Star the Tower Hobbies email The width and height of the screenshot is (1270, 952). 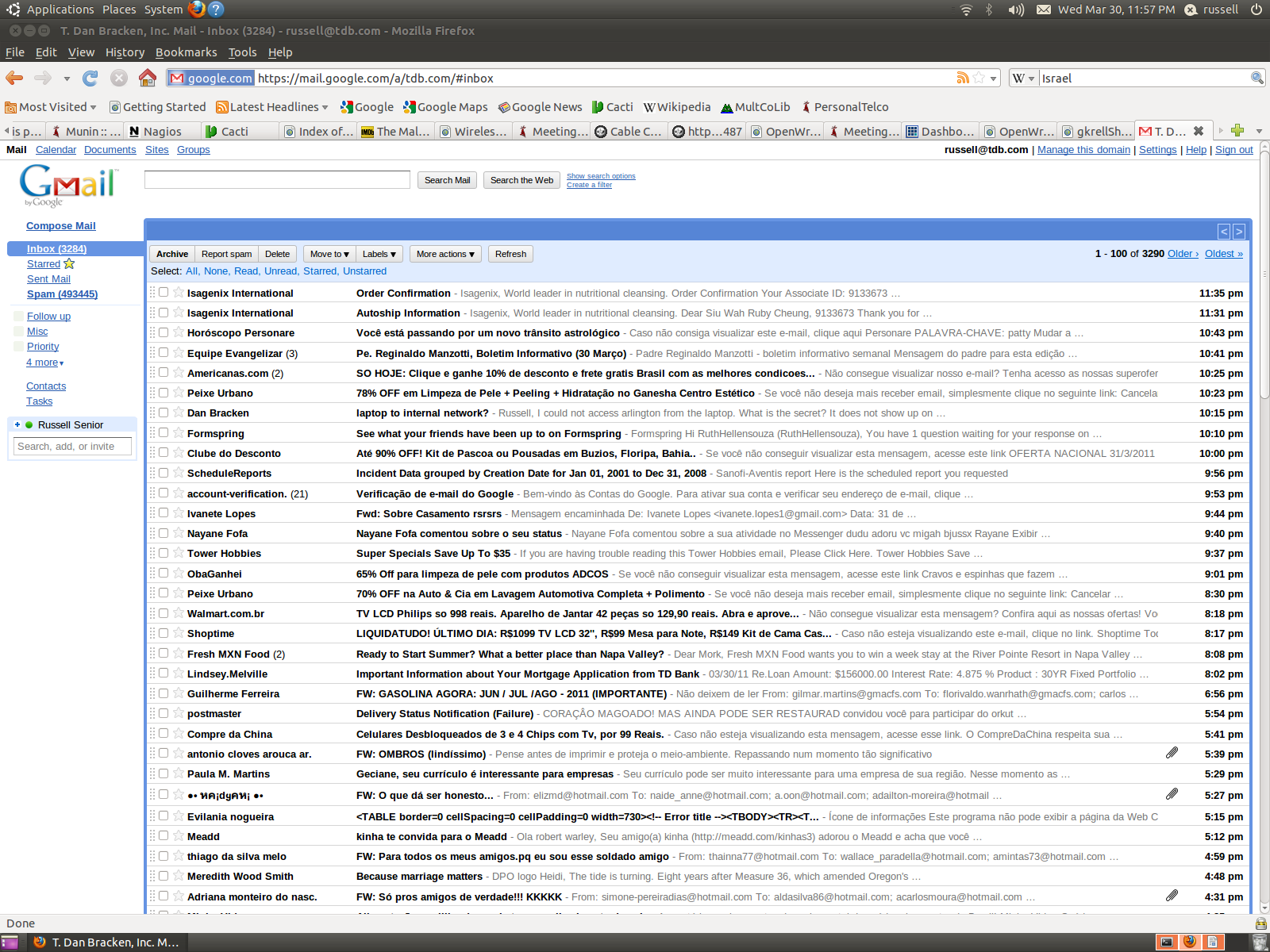click(179, 553)
